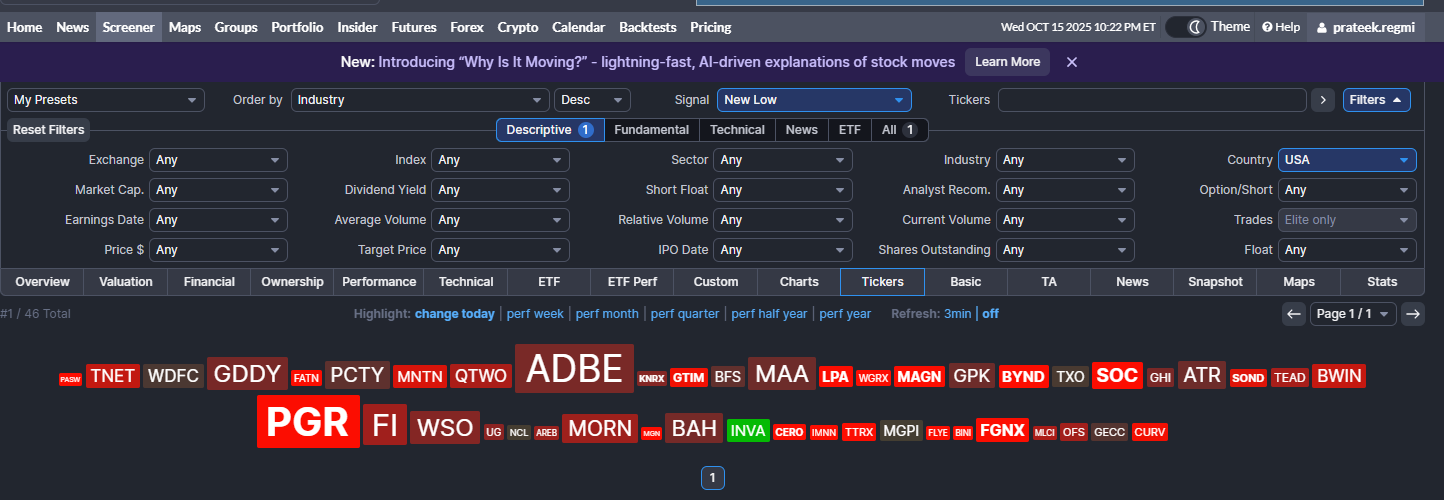Open the MORN ticker
1444x500 pixels.
coord(600,428)
